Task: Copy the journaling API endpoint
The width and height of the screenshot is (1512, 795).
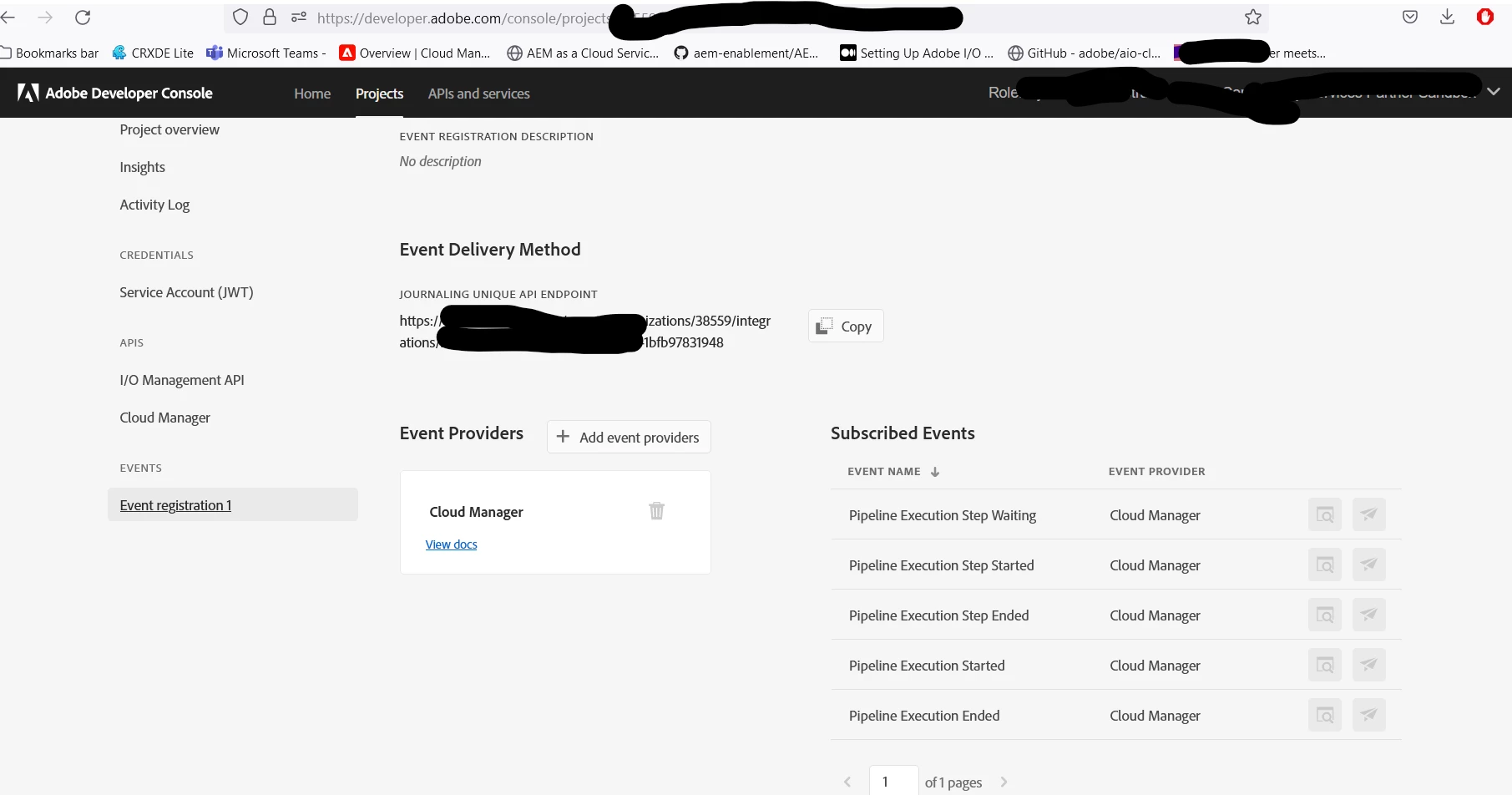Action: coord(846,326)
